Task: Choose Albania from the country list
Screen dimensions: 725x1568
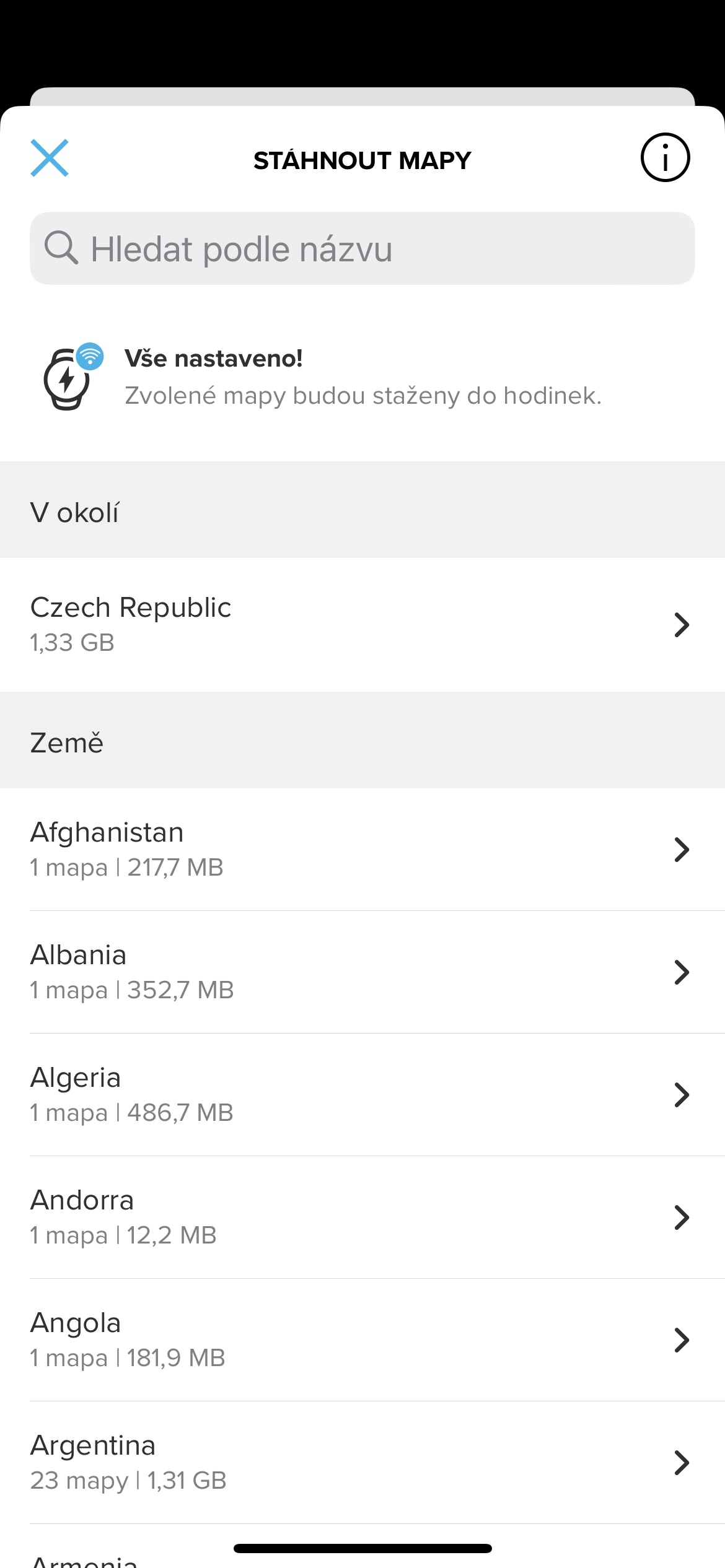Action: pyautogui.click(x=248, y=972)
